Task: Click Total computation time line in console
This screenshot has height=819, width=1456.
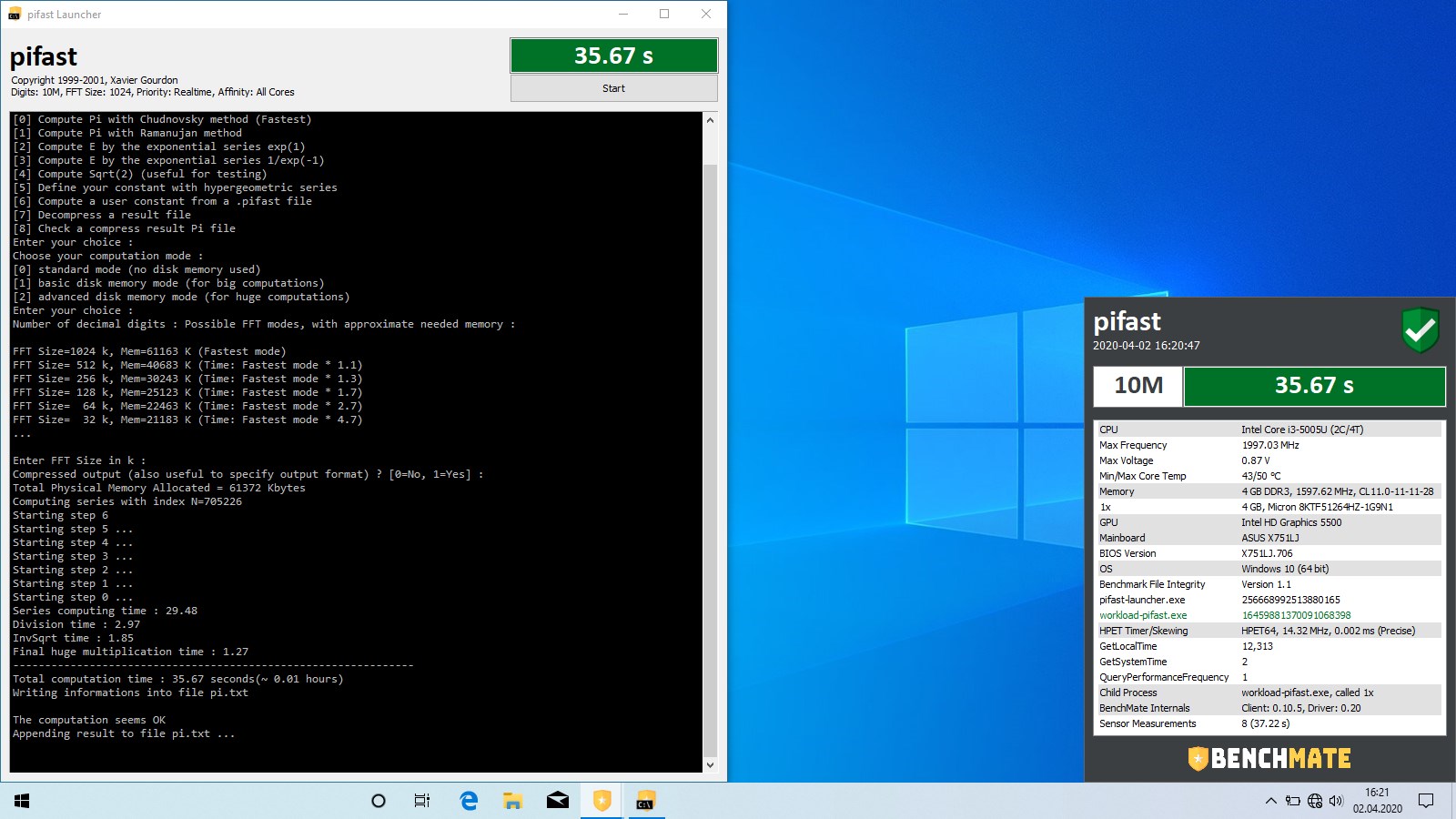Action: pos(177,679)
